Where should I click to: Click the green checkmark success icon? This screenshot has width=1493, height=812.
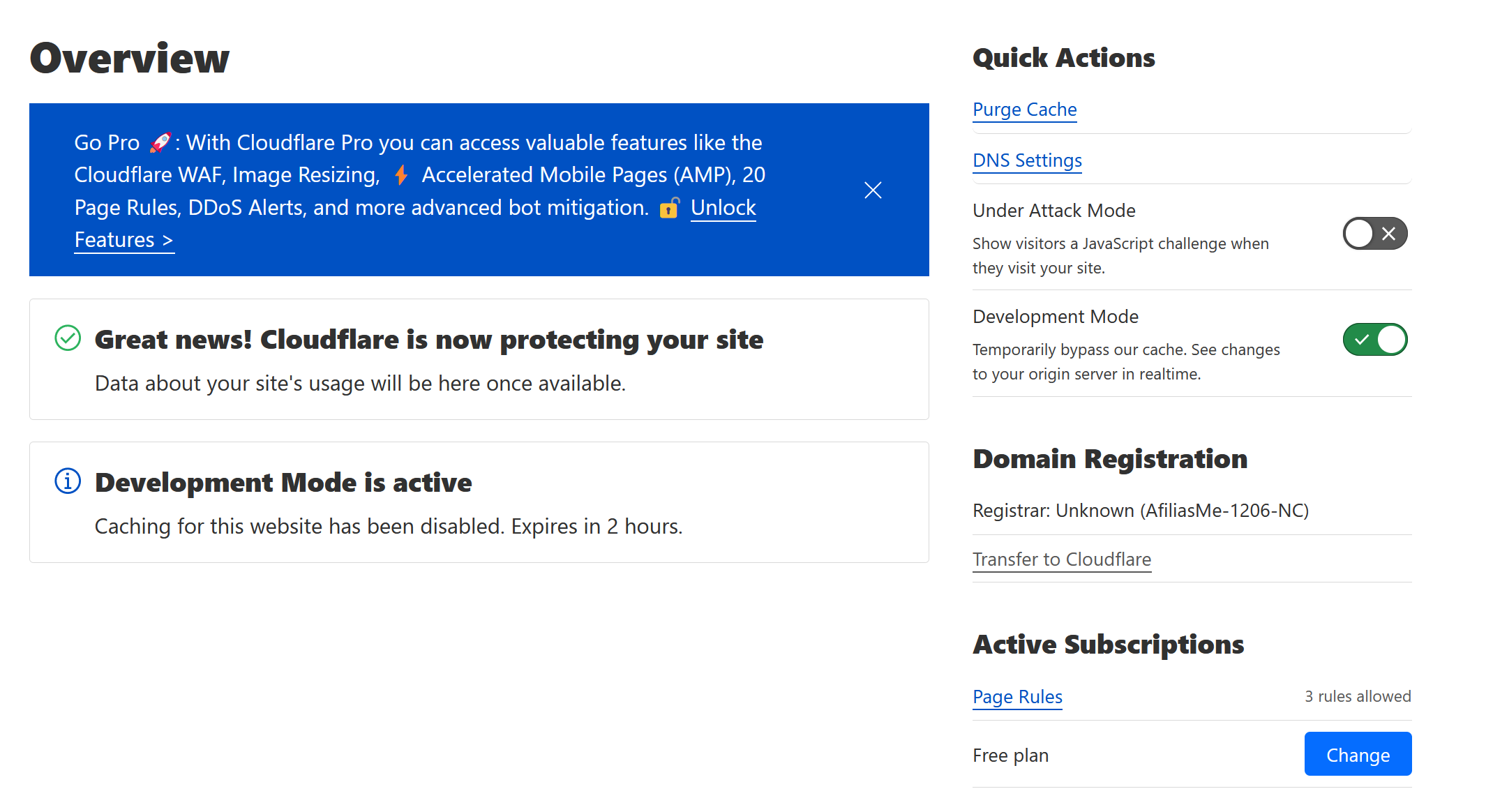[x=68, y=338]
